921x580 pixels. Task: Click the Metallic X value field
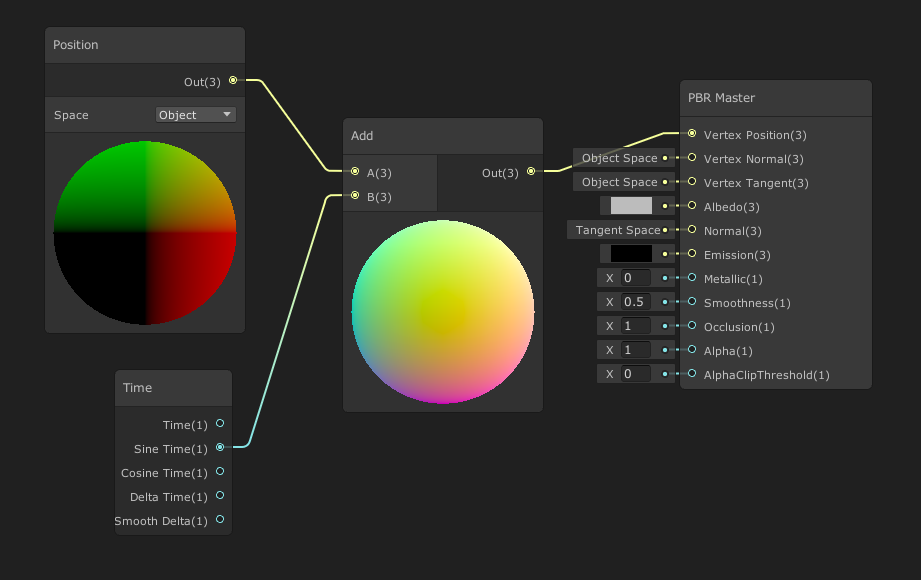(x=635, y=278)
